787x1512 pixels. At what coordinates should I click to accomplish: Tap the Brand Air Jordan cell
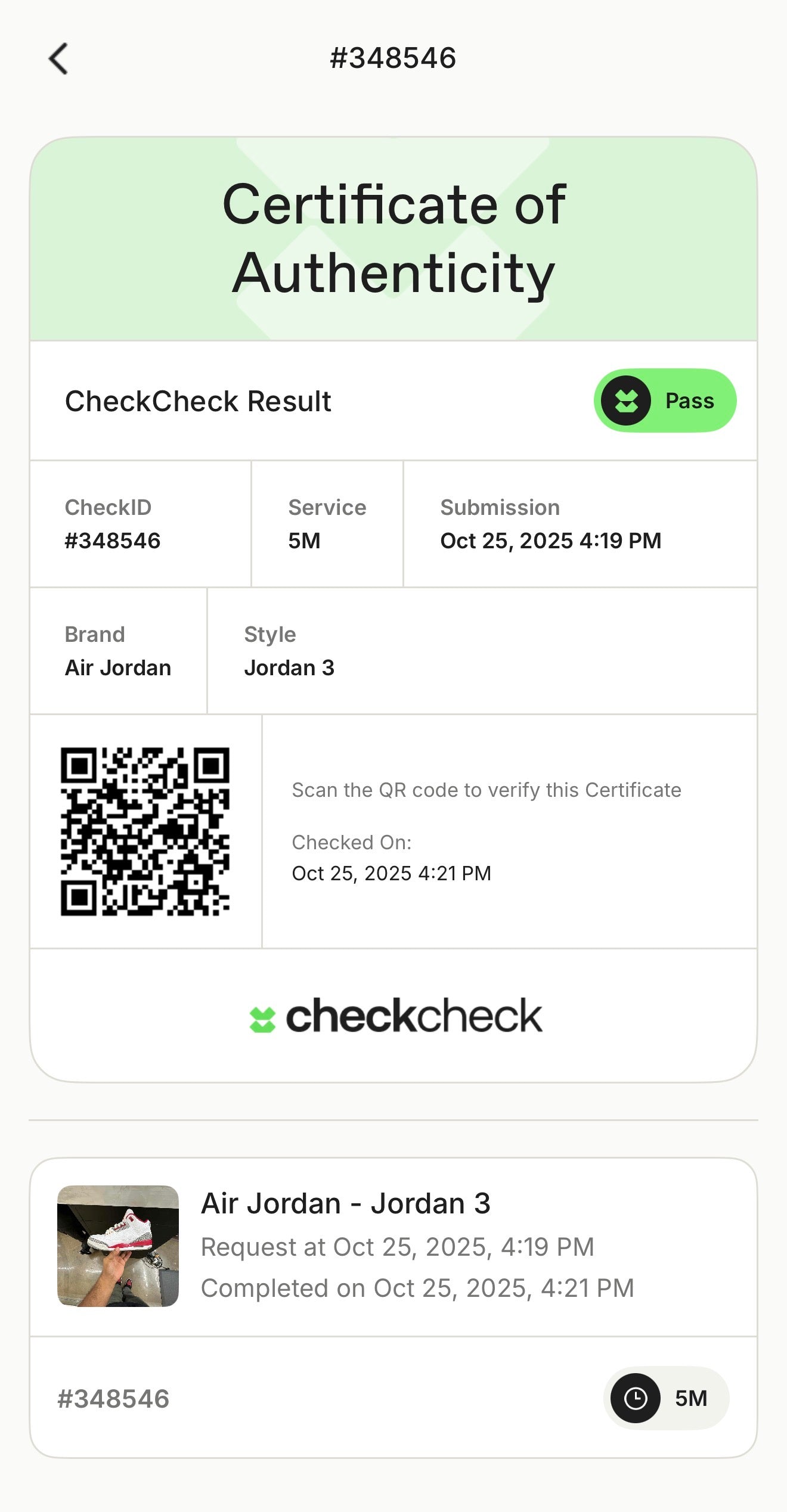(118, 651)
